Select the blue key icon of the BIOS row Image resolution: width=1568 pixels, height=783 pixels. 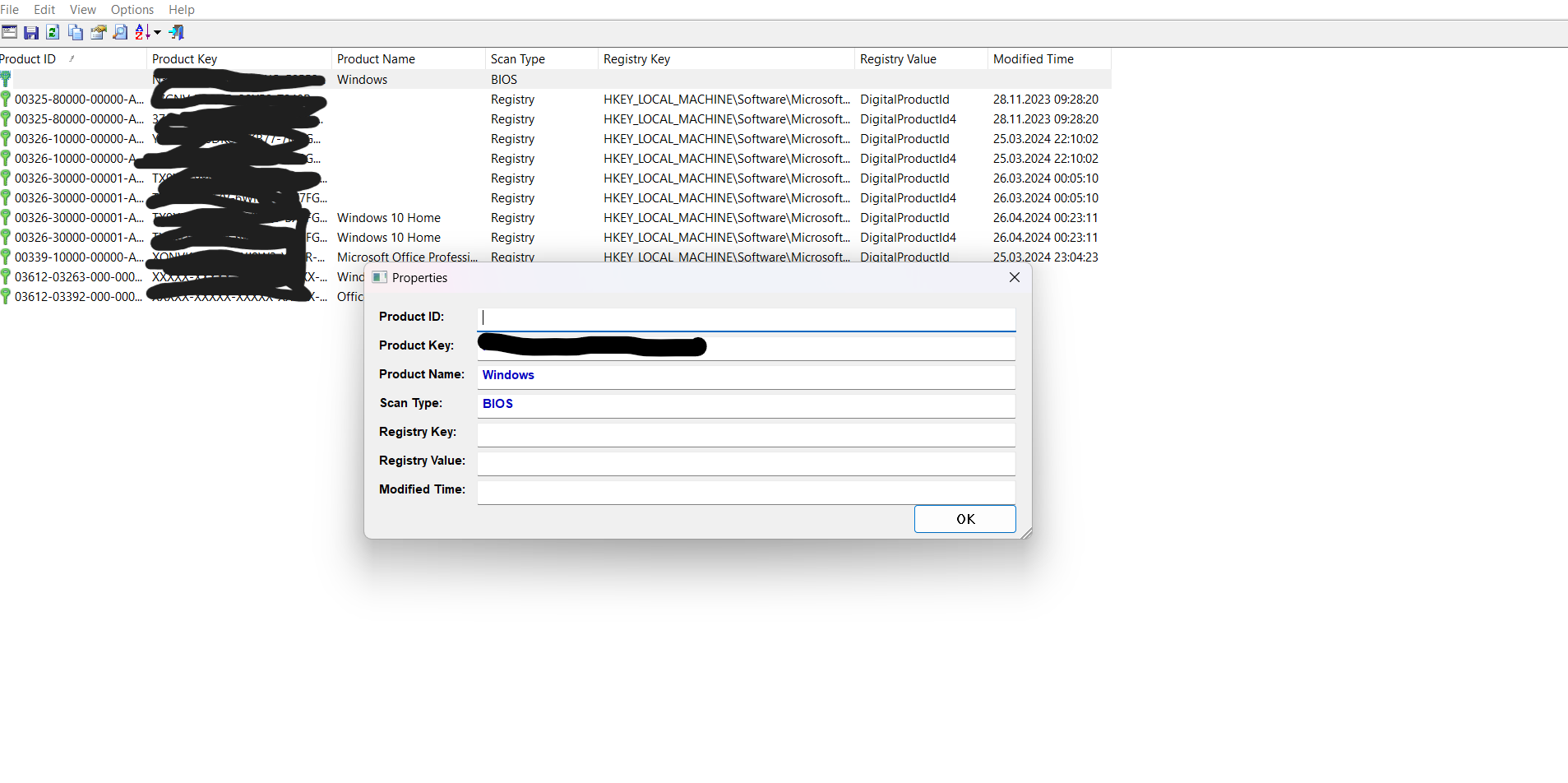[x=6, y=79]
